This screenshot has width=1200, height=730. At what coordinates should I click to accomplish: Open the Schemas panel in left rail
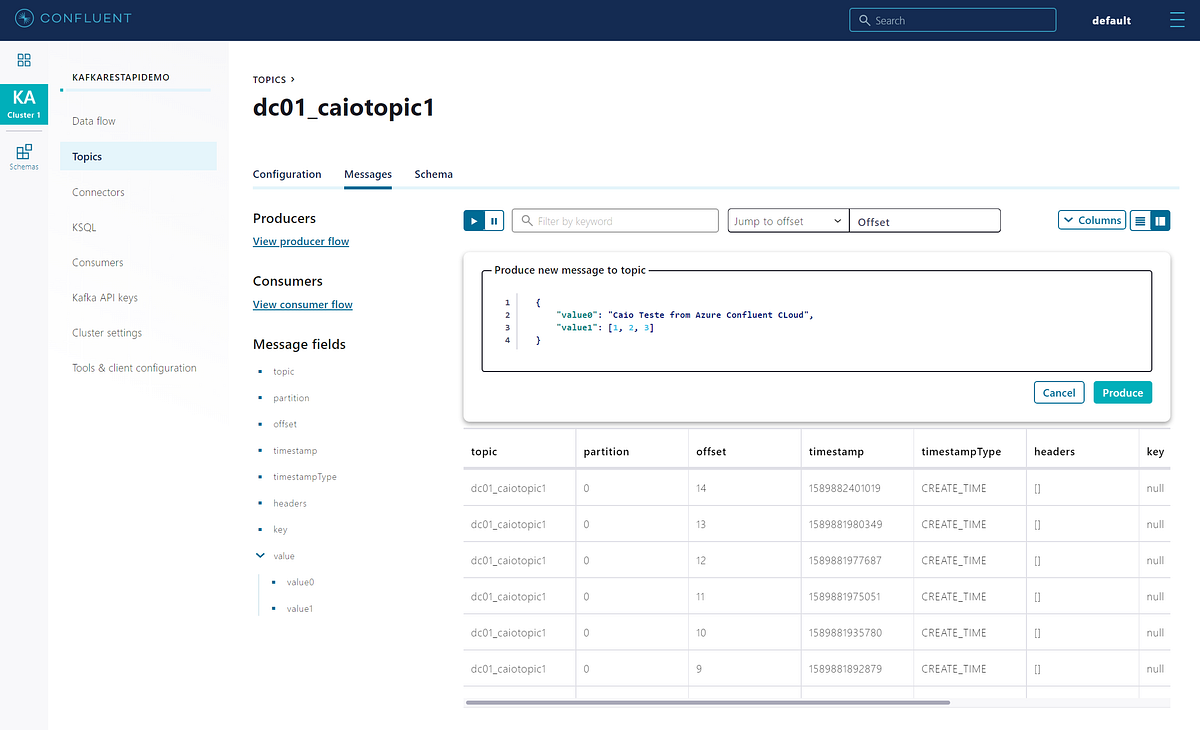pyautogui.click(x=24, y=155)
